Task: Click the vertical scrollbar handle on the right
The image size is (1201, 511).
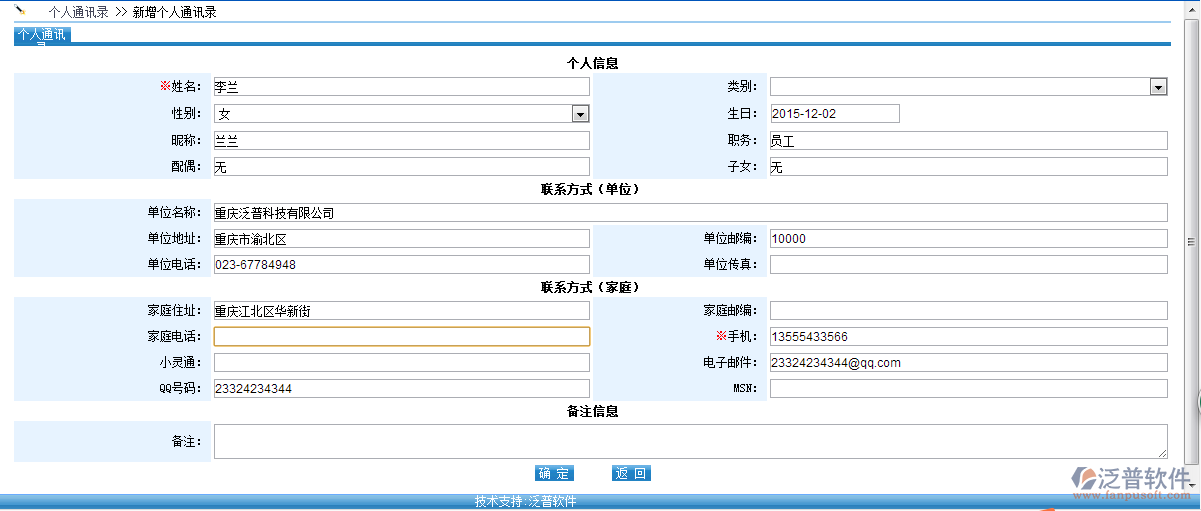Action: (1191, 241)
